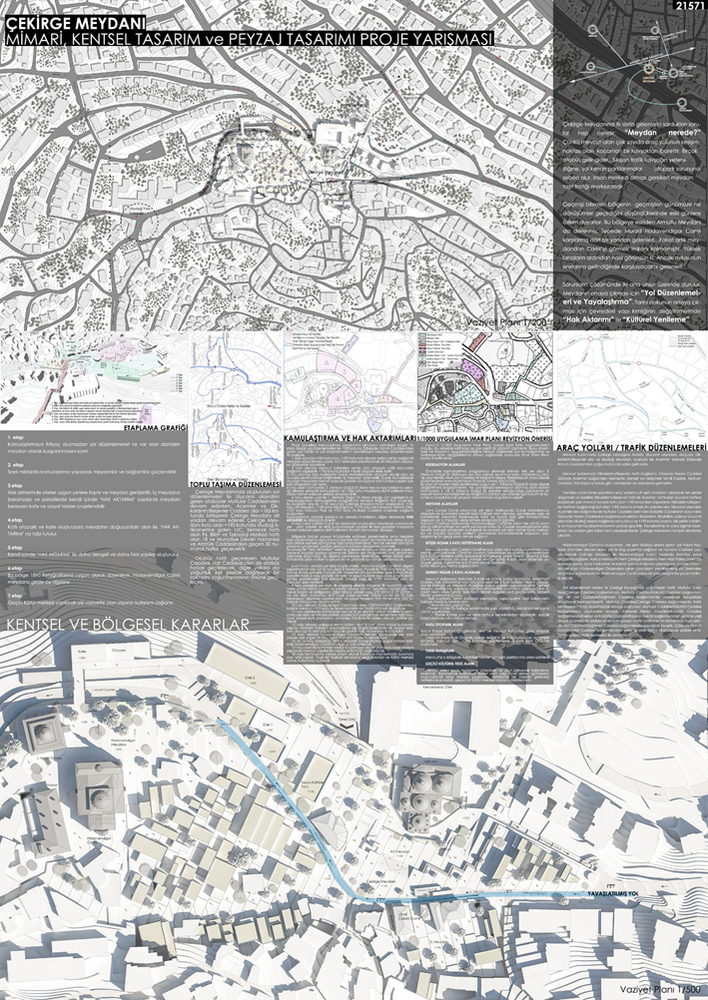Click the ARAÇ YOLLARI / TRAFİK DÜZENLEMELERİ heading

click(x=631, y=446)
